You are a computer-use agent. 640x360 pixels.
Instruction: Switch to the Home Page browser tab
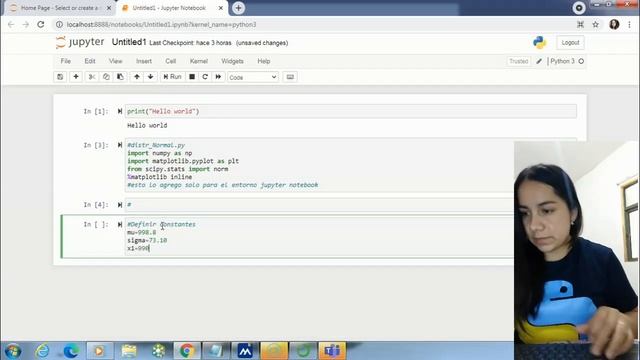59,8
